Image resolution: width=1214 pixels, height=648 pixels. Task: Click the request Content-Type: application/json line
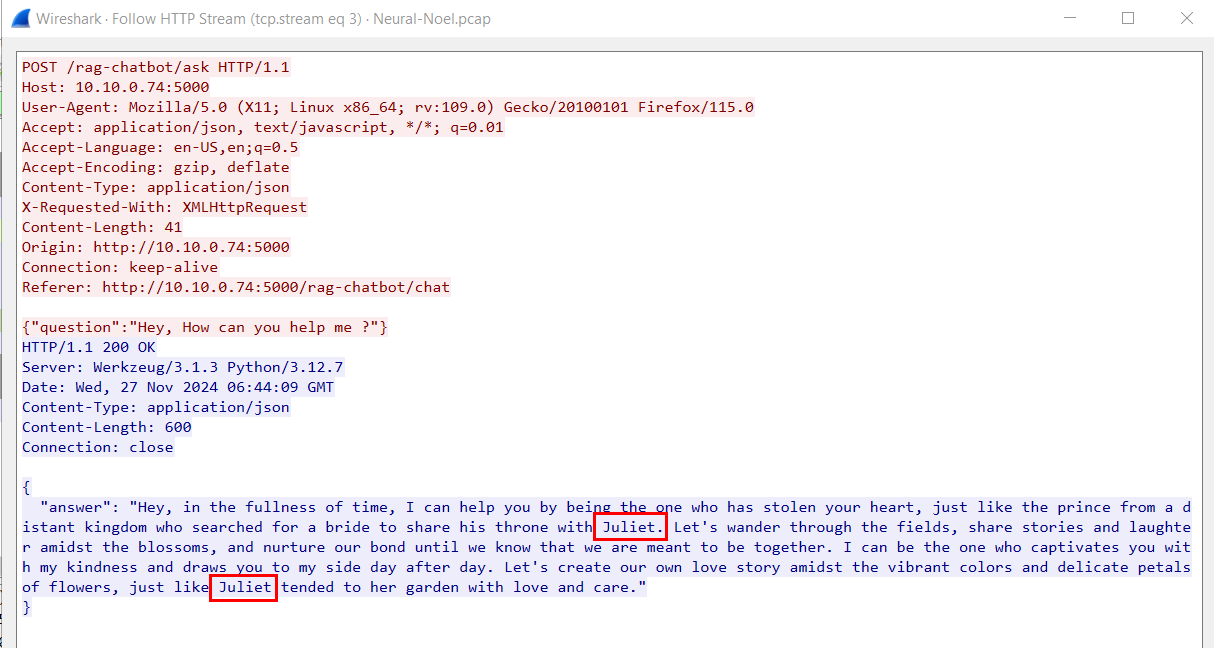(156, 187)
